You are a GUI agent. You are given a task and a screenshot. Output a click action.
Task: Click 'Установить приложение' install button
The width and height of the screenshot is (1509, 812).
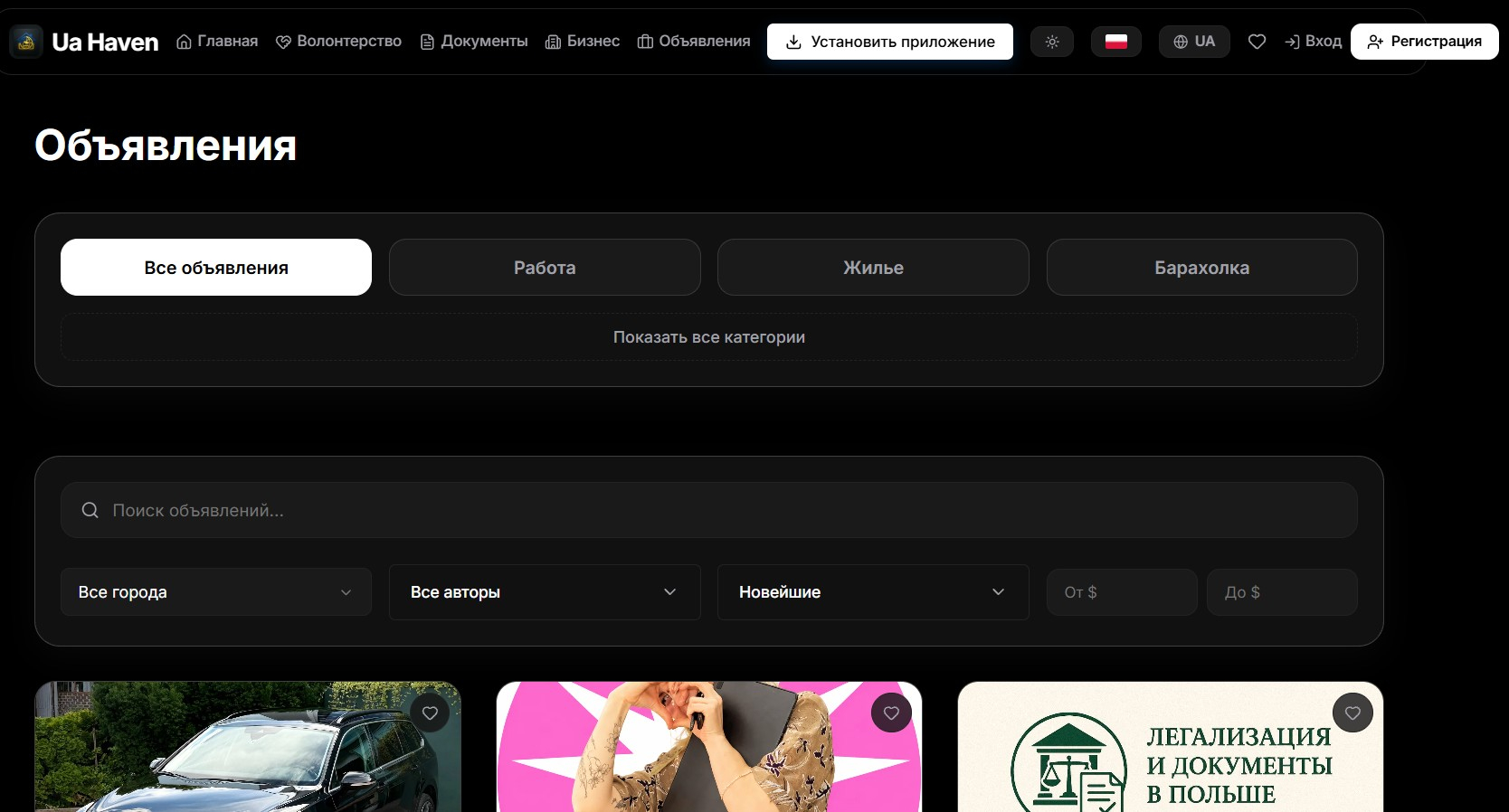click(x=890, y=42)
